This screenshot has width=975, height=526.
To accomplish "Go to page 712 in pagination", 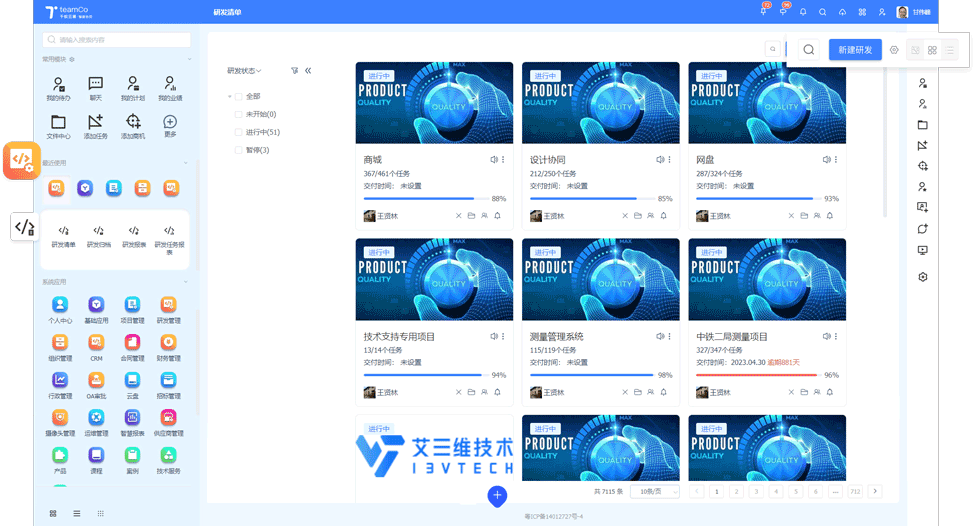I will (856, 491).
